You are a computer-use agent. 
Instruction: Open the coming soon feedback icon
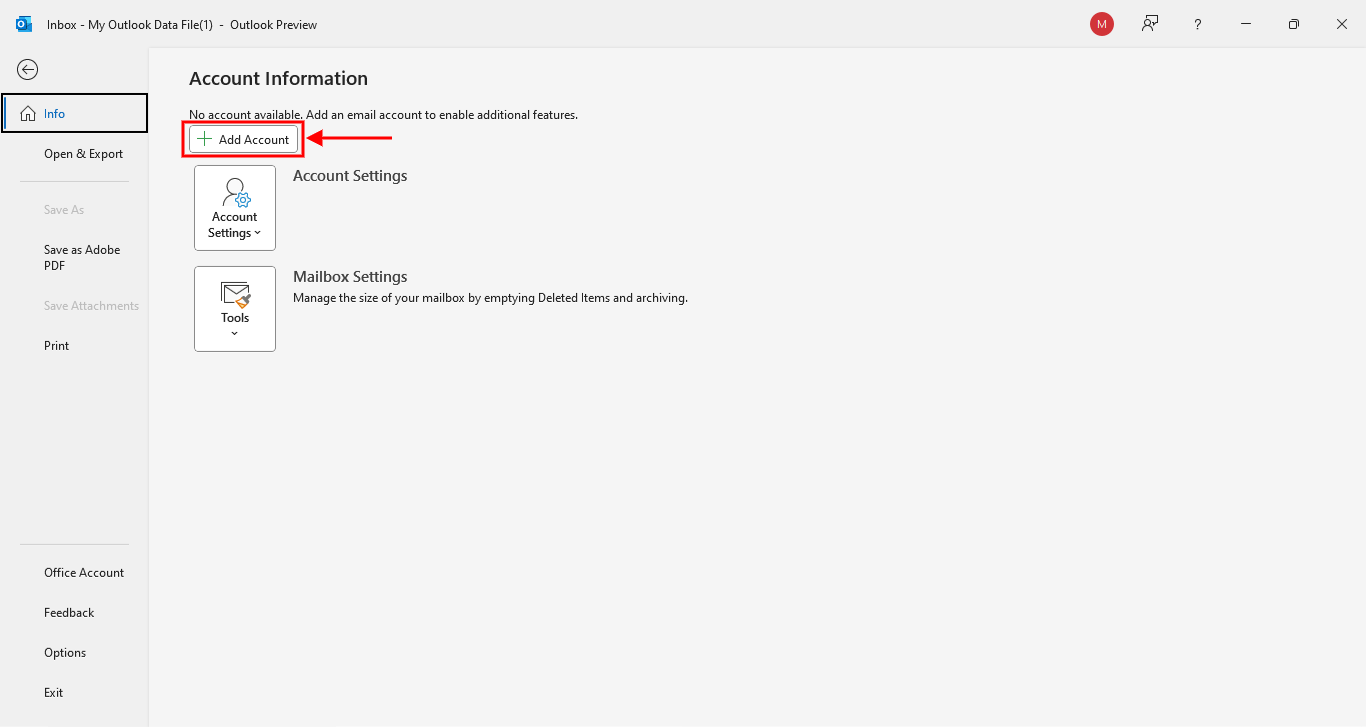click(x=1150, y=24)
